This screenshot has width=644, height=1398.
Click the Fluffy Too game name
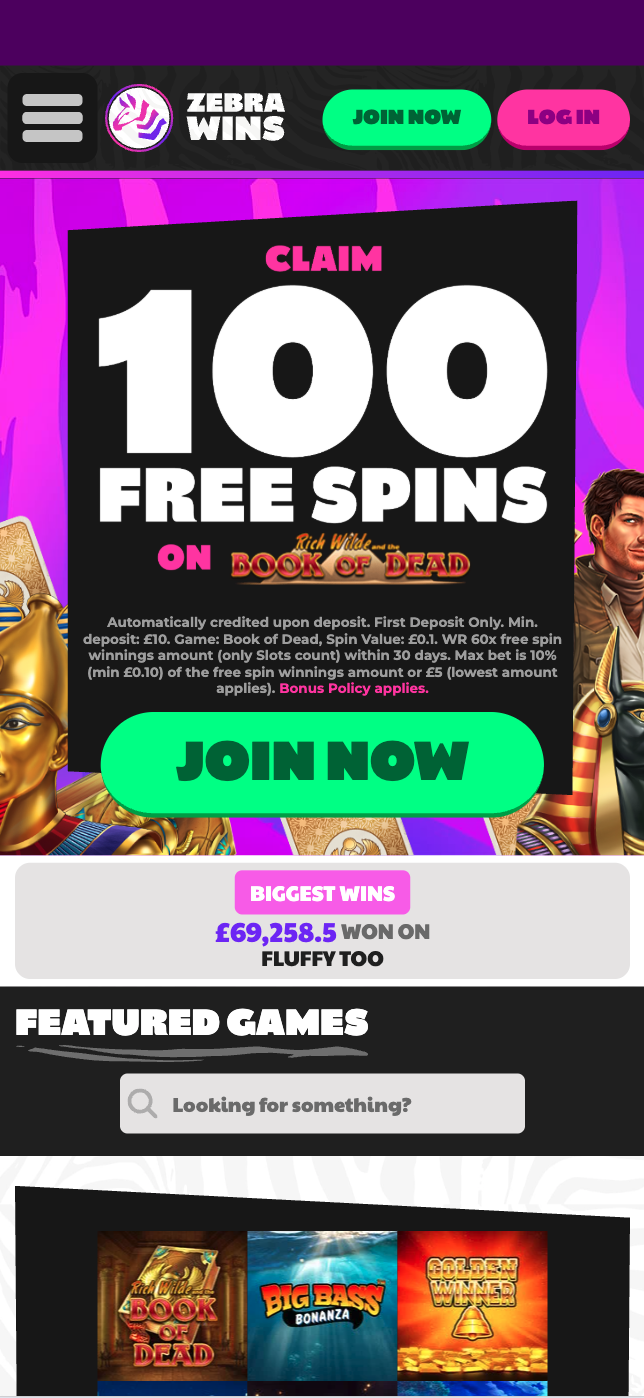[x=322, y=959]
